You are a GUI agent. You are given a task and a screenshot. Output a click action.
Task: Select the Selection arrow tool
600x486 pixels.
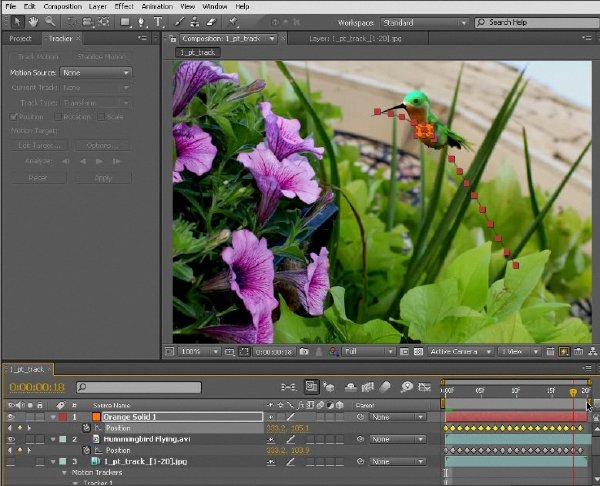[x=17, y=22]
